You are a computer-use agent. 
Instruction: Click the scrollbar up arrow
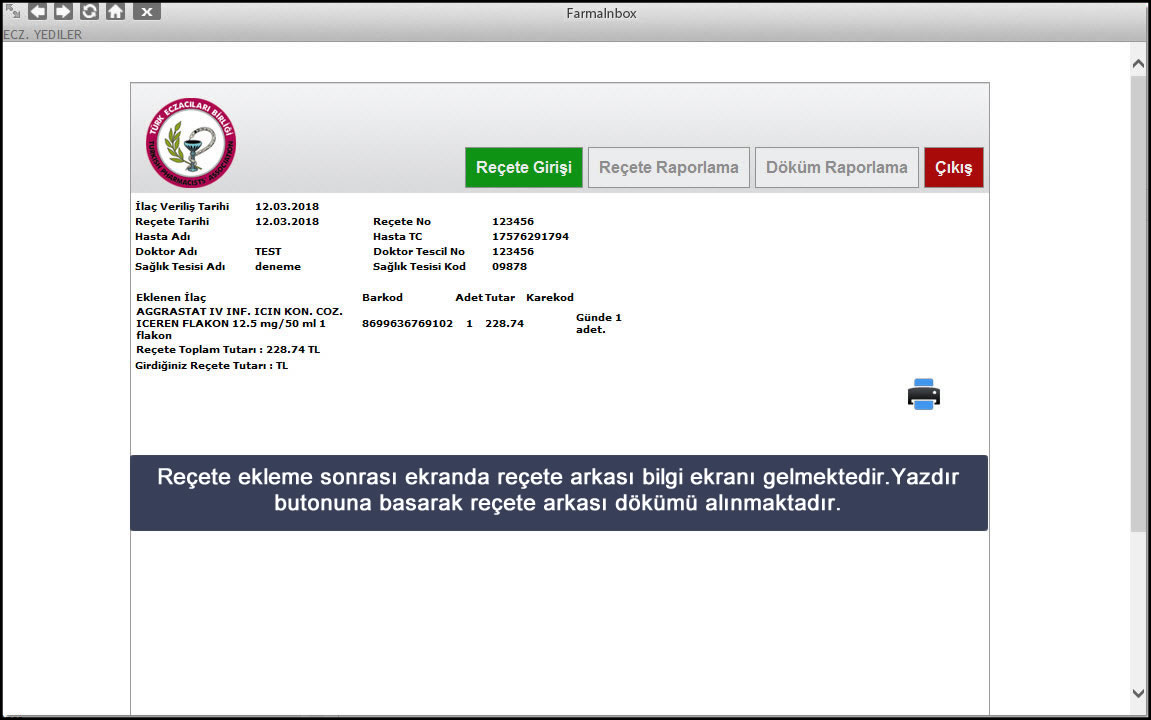tap(1139, 64)
